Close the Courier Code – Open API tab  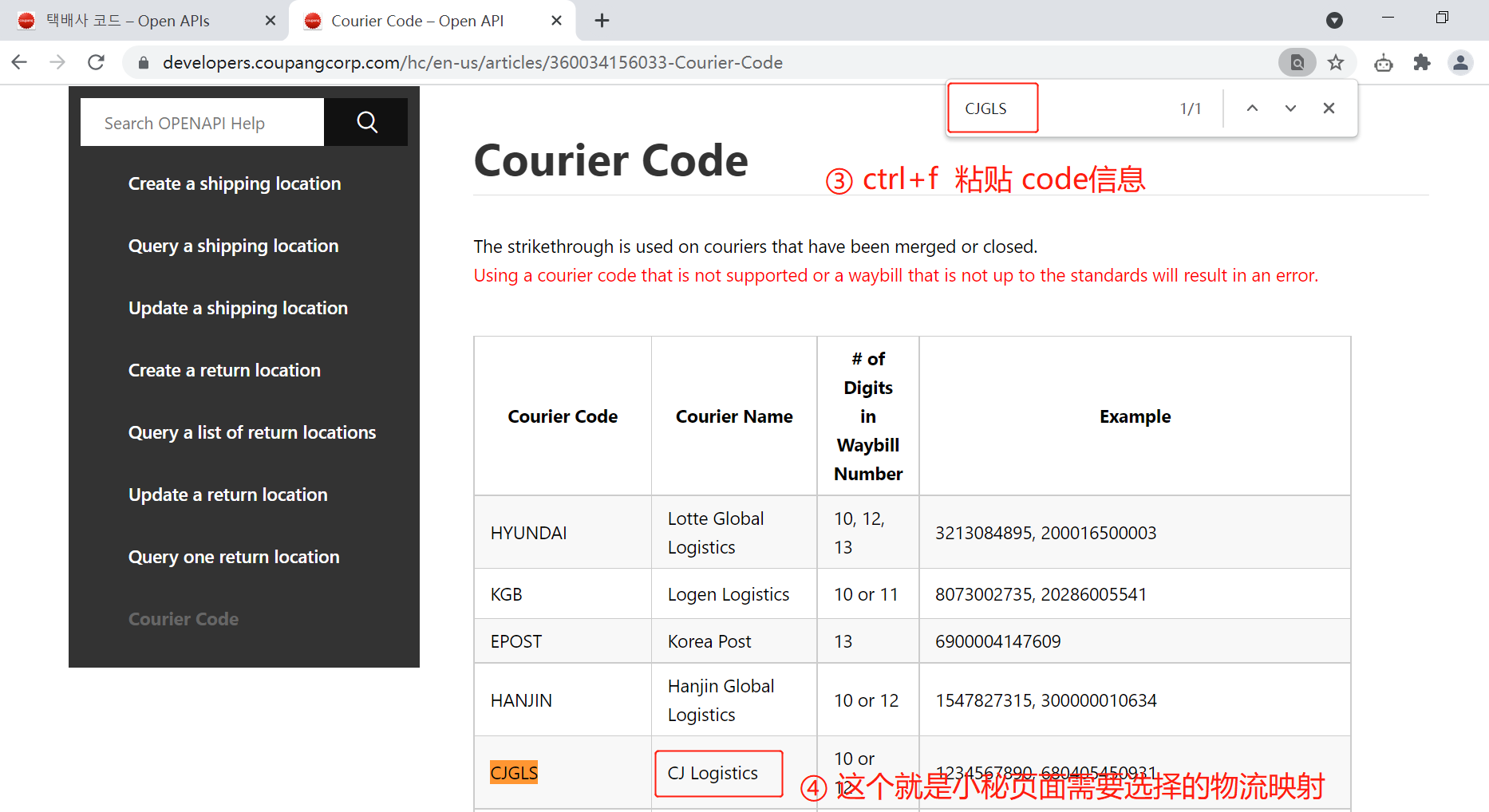(x=557, y=21)
